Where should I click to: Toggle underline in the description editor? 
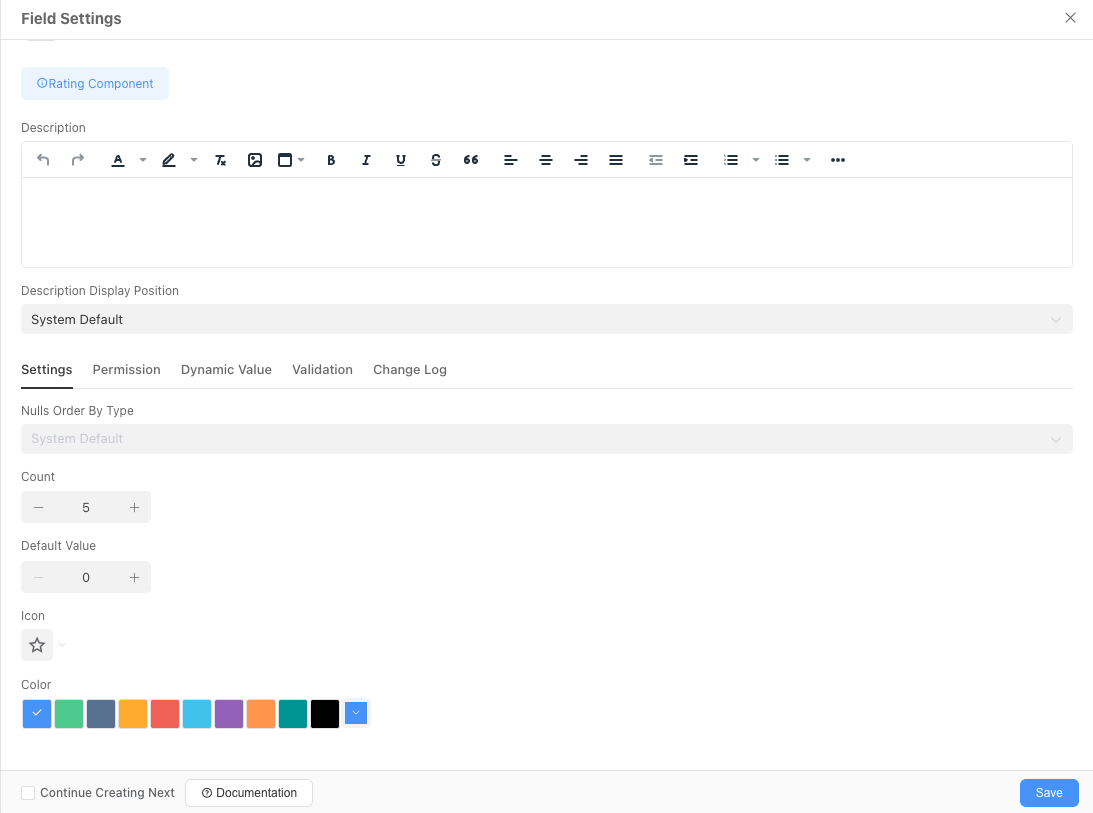401,160
